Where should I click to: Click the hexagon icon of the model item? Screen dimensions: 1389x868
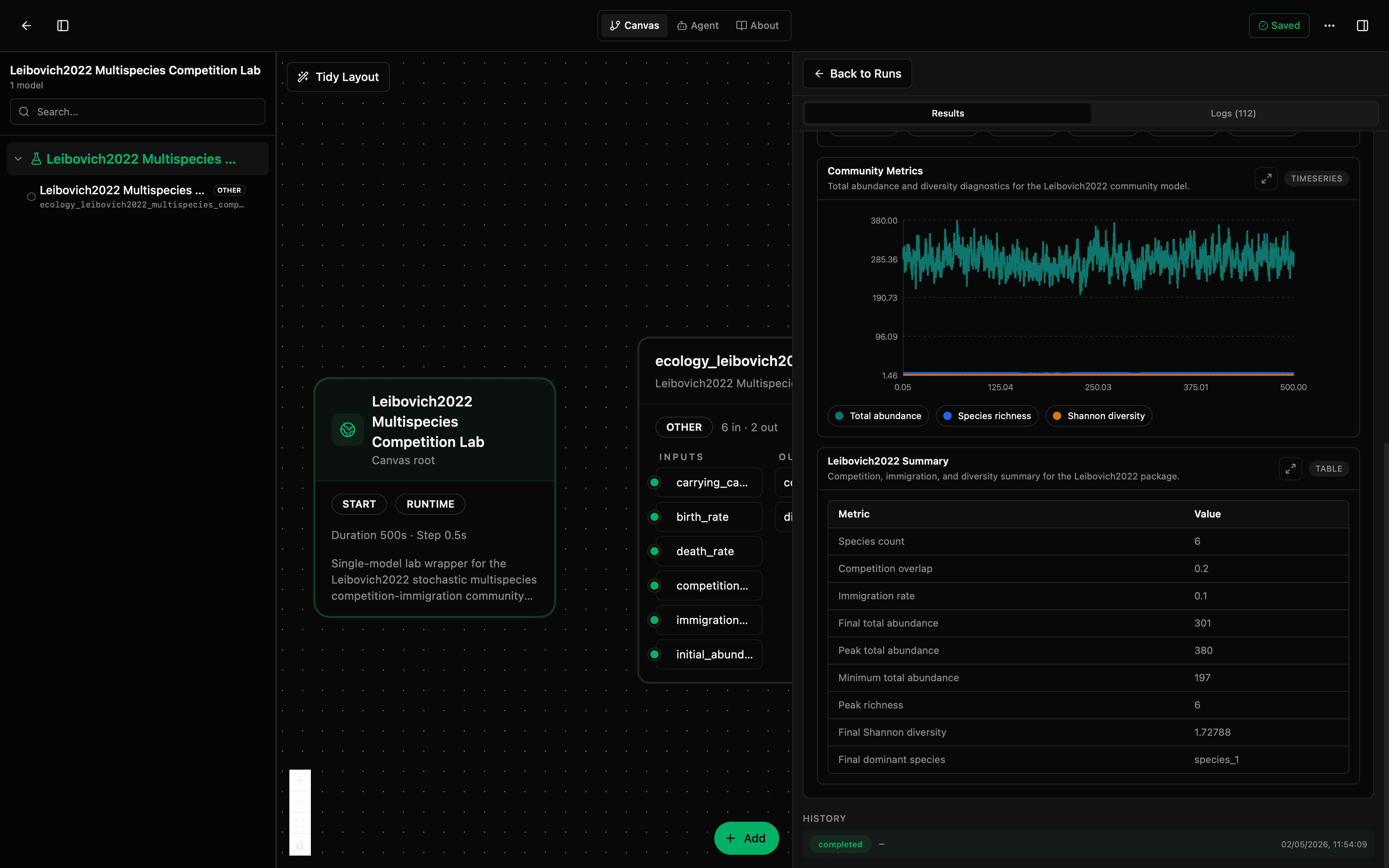[x=31, y=196]
